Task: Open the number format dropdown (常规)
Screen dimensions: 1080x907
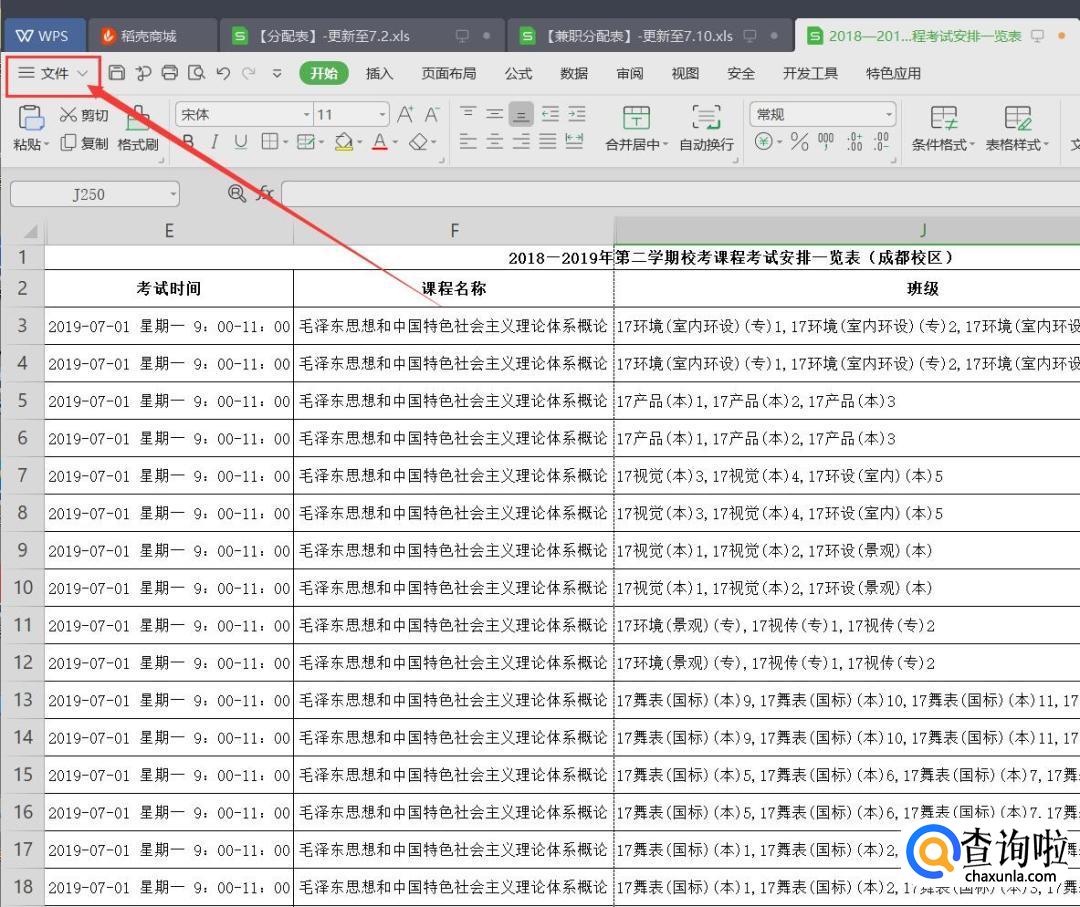Action: (x=888, y=115)
